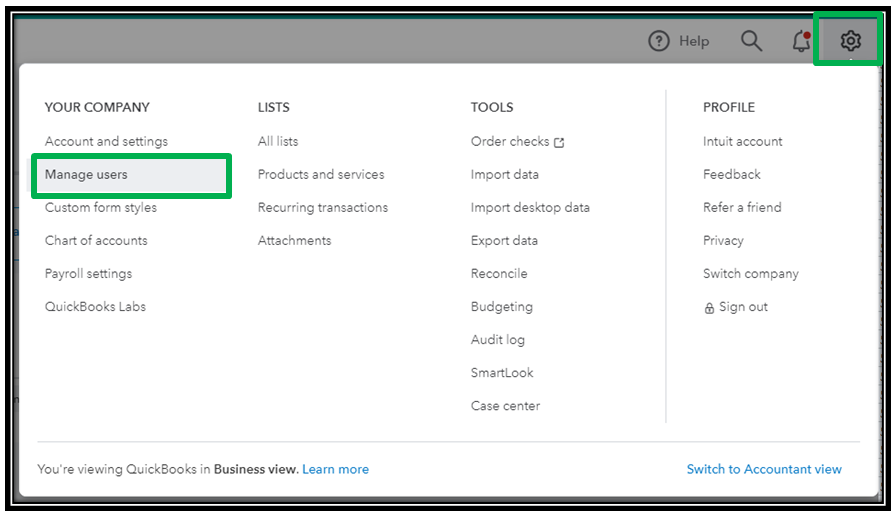Choose Export data
The width and height of the screenshot is (895, 514).
coord(504,241)
